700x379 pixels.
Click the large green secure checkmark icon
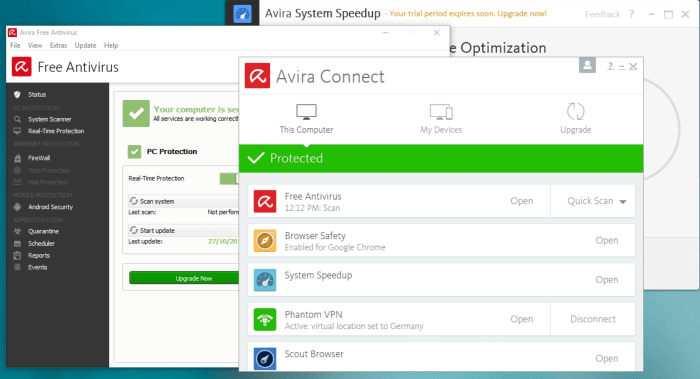coord(136,113)
